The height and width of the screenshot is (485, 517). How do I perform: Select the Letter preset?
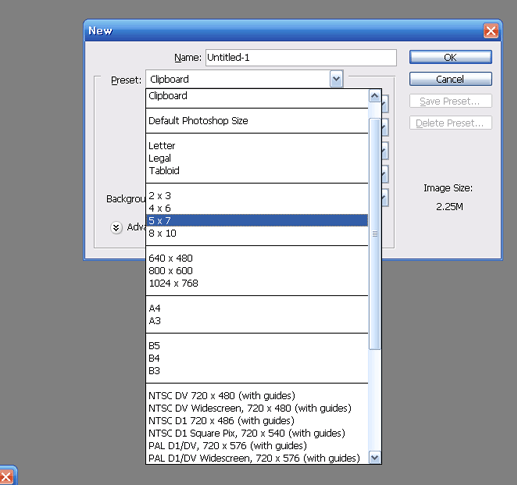pyautogui.click(x=257, y=146)
